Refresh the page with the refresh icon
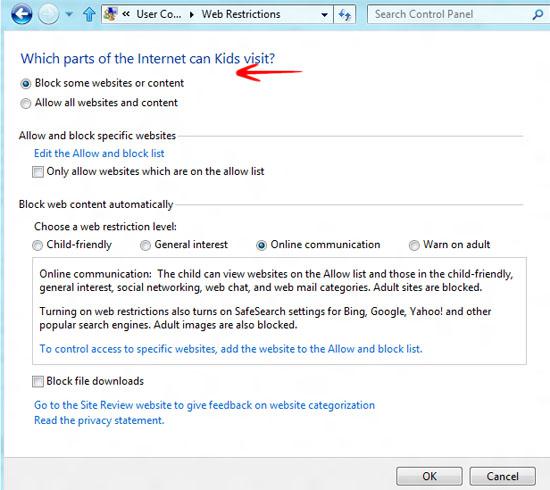The height and width of the screenshot is (490, 550). pos(344,15)
